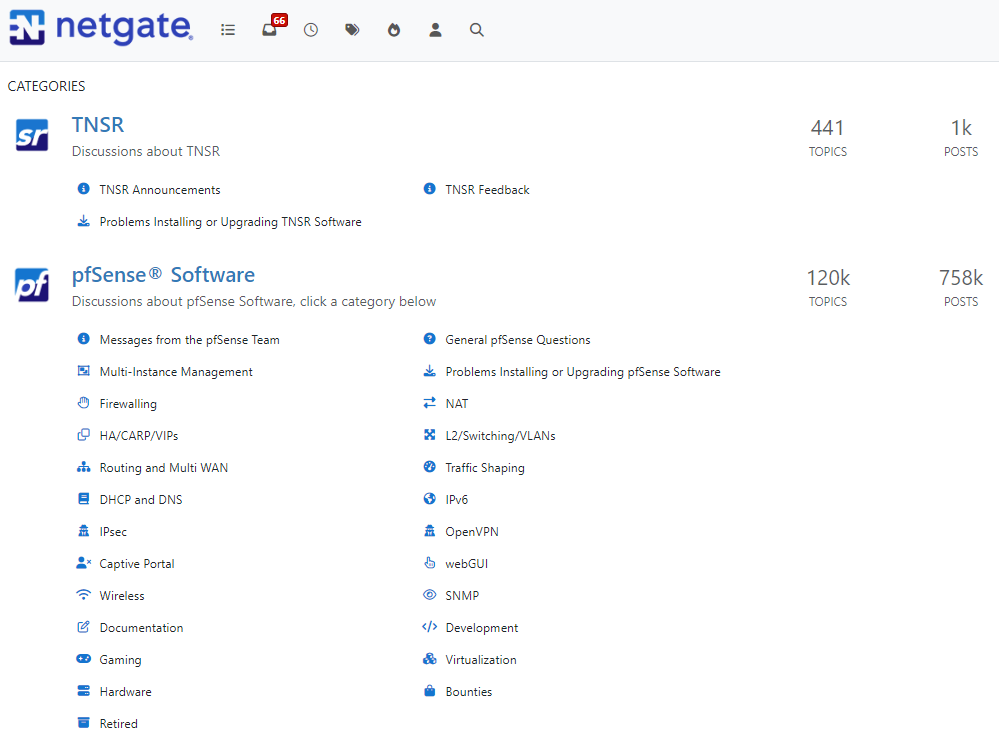Go to the Hardware subcategory
This screenshot has width=999, height=744.
126,692
